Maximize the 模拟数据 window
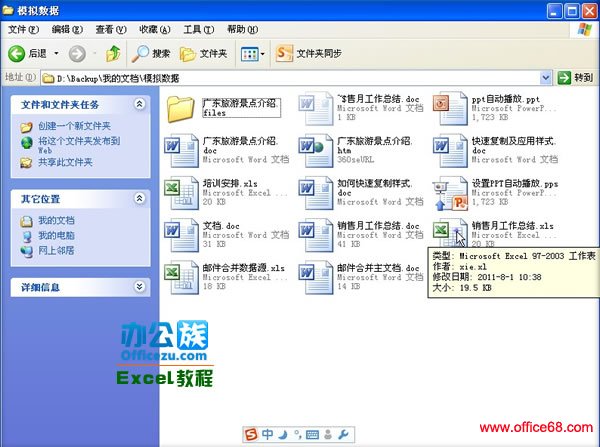Viewport: 600px width, 447px height. click(572, 11)
